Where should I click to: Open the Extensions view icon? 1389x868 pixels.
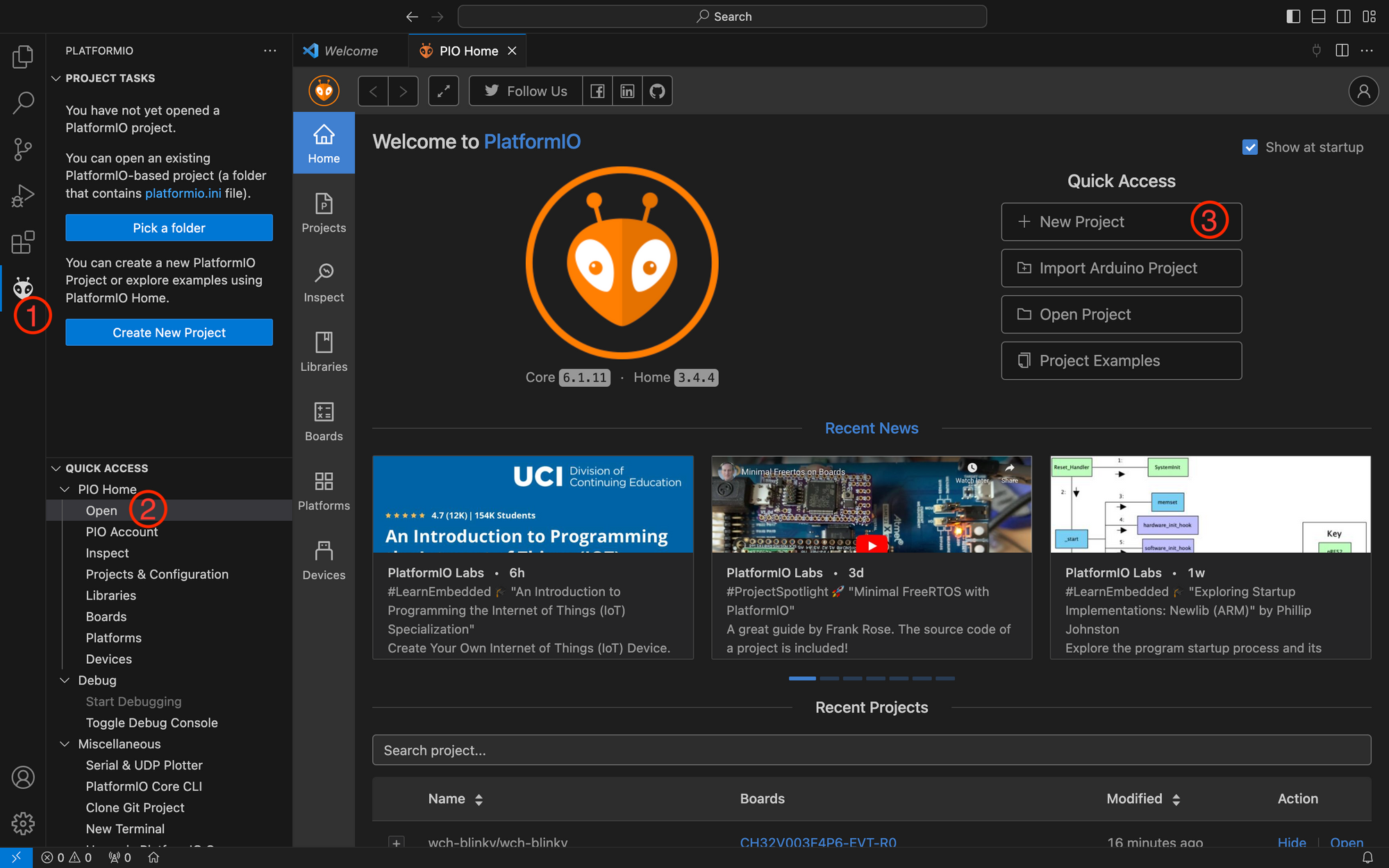click(x=23, y=242)
